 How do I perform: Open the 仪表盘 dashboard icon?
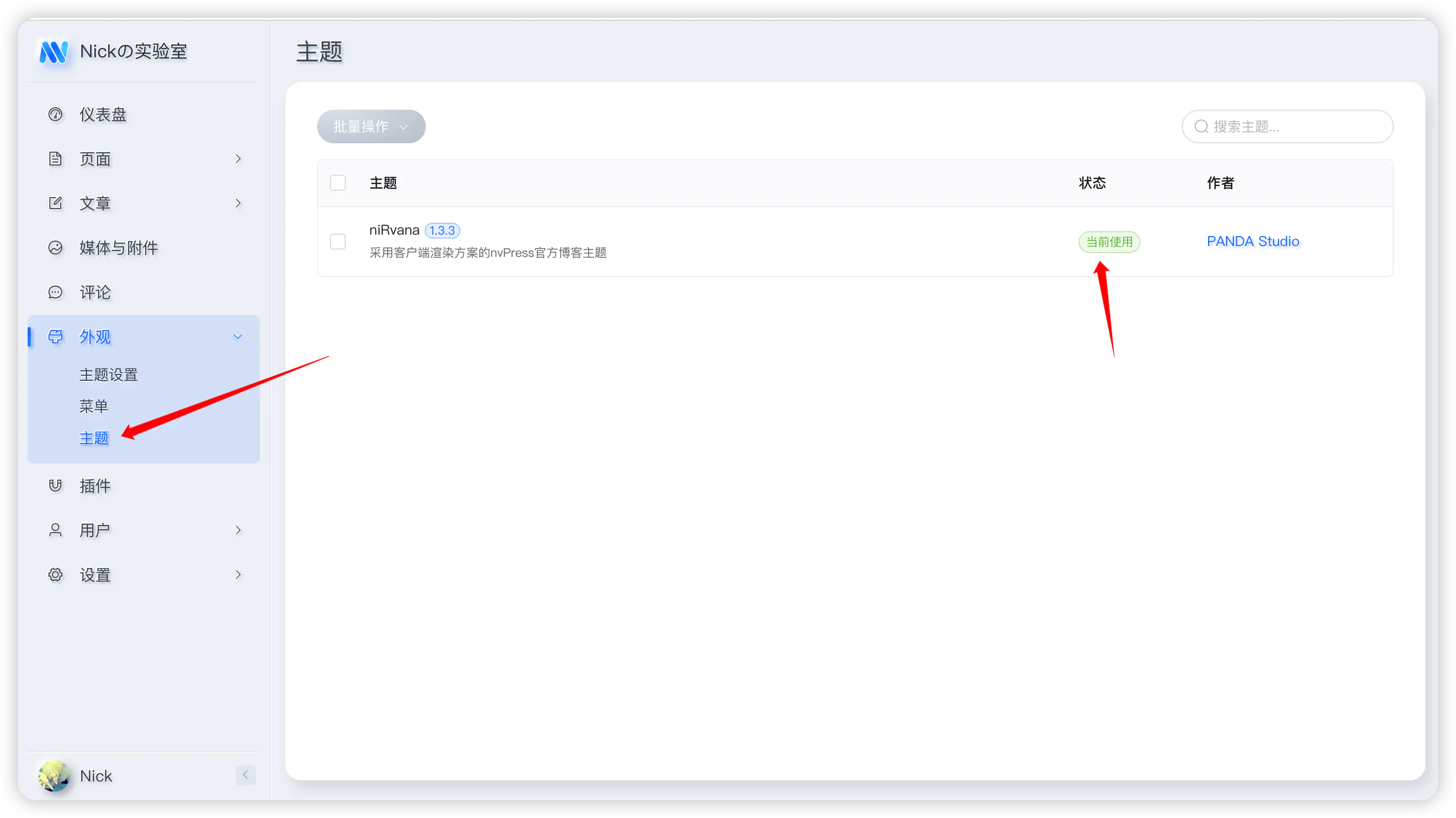pyautogui.click(x=55, y=114)
